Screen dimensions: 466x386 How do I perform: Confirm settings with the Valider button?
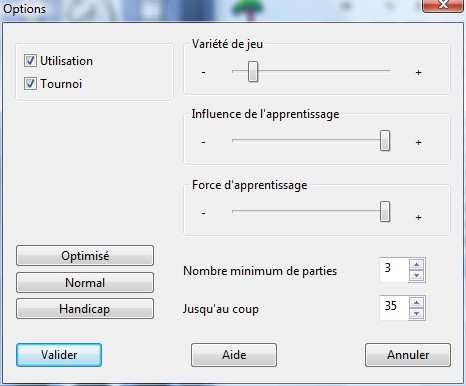point(59,355)
